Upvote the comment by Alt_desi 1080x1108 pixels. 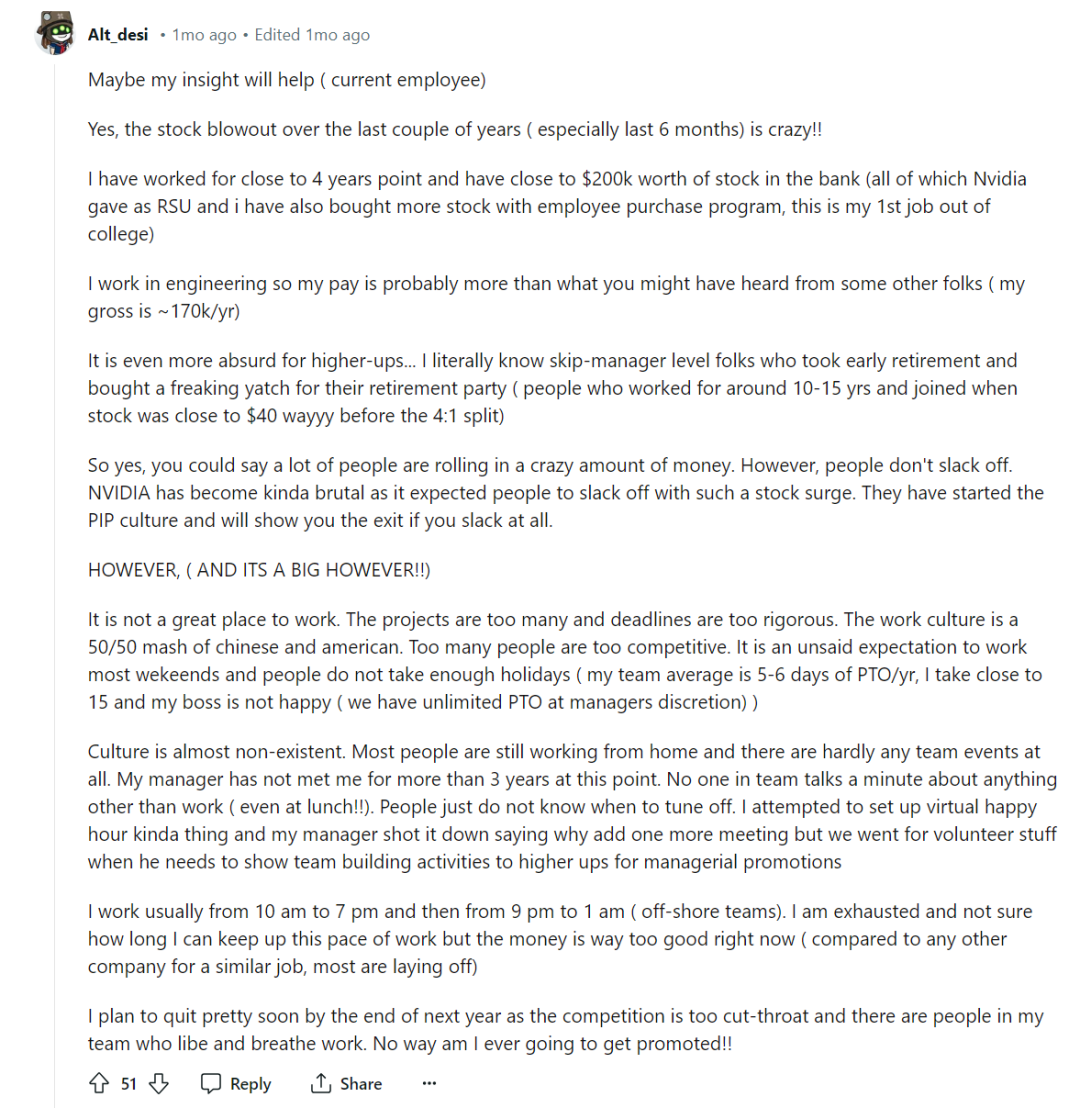click(x=99, y=1083)
